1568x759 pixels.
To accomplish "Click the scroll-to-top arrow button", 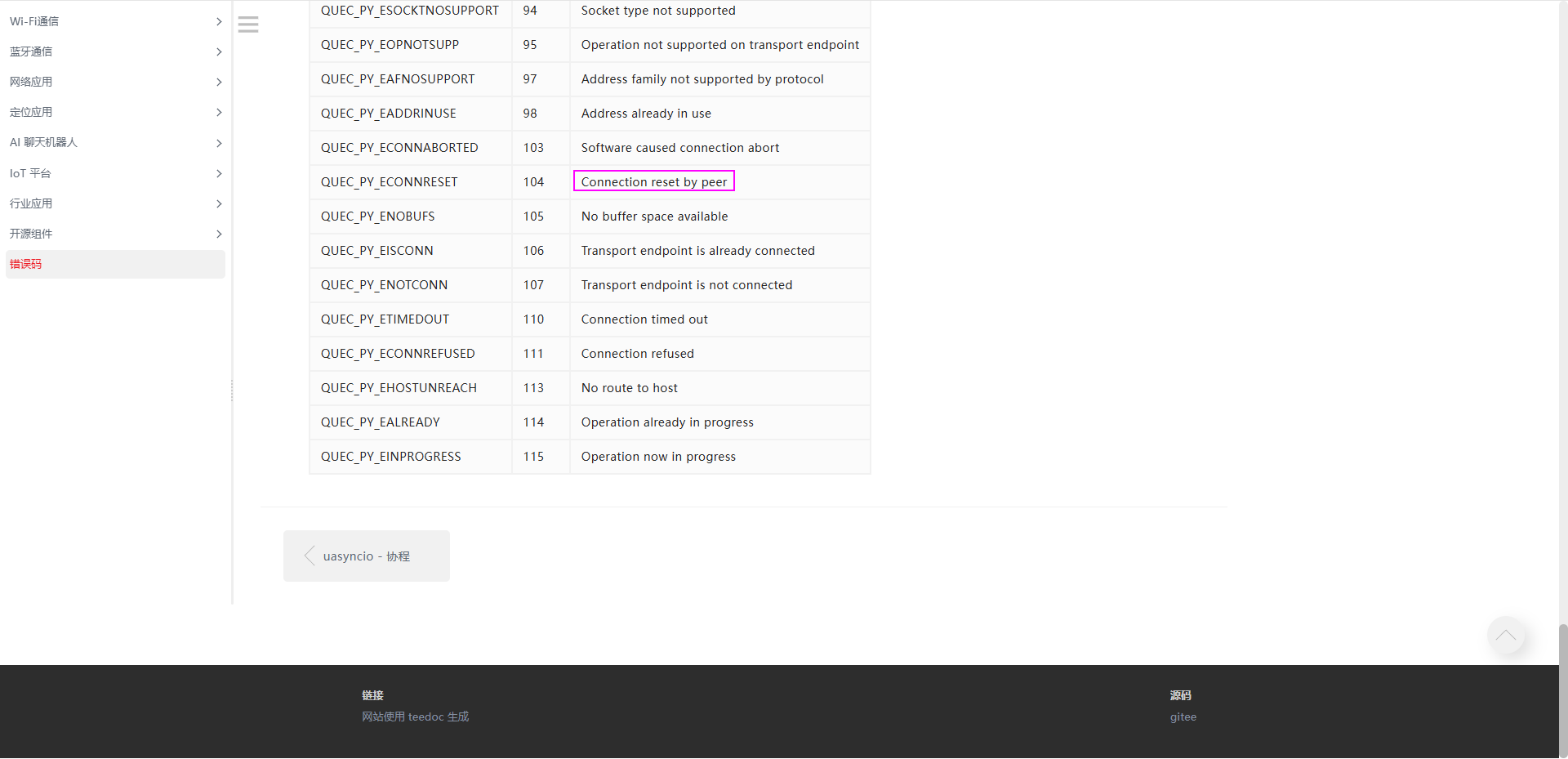I will [1506, 636].
